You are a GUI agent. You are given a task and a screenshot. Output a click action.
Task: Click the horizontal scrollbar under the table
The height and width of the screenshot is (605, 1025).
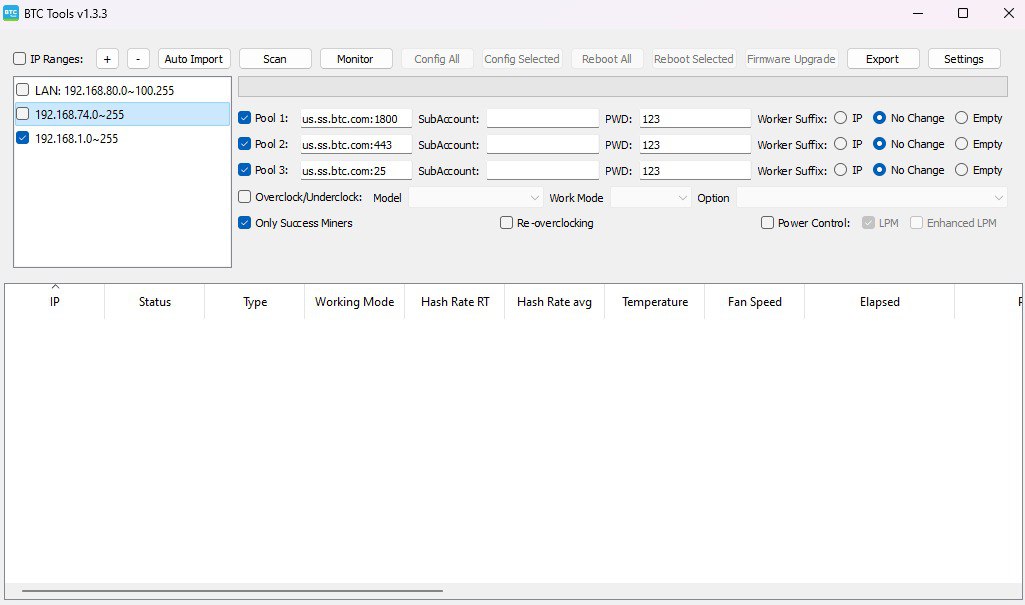tap(232, 590)
